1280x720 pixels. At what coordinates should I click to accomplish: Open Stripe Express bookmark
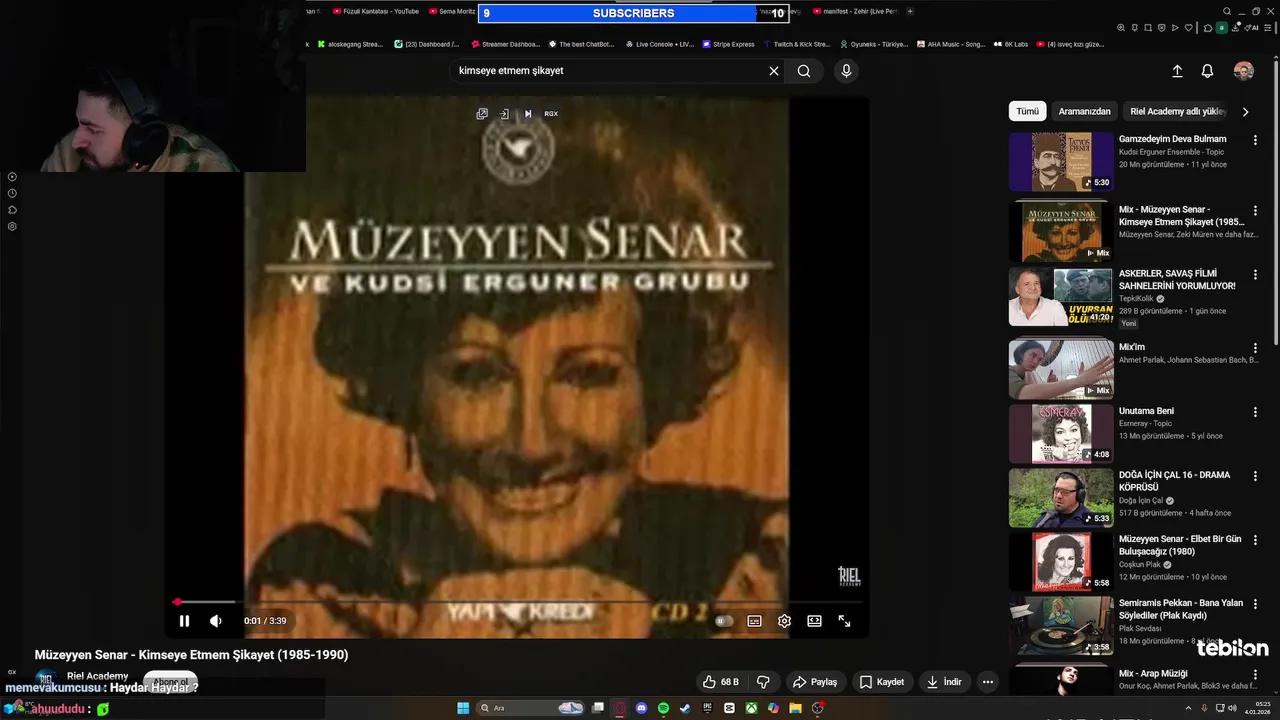728,44
